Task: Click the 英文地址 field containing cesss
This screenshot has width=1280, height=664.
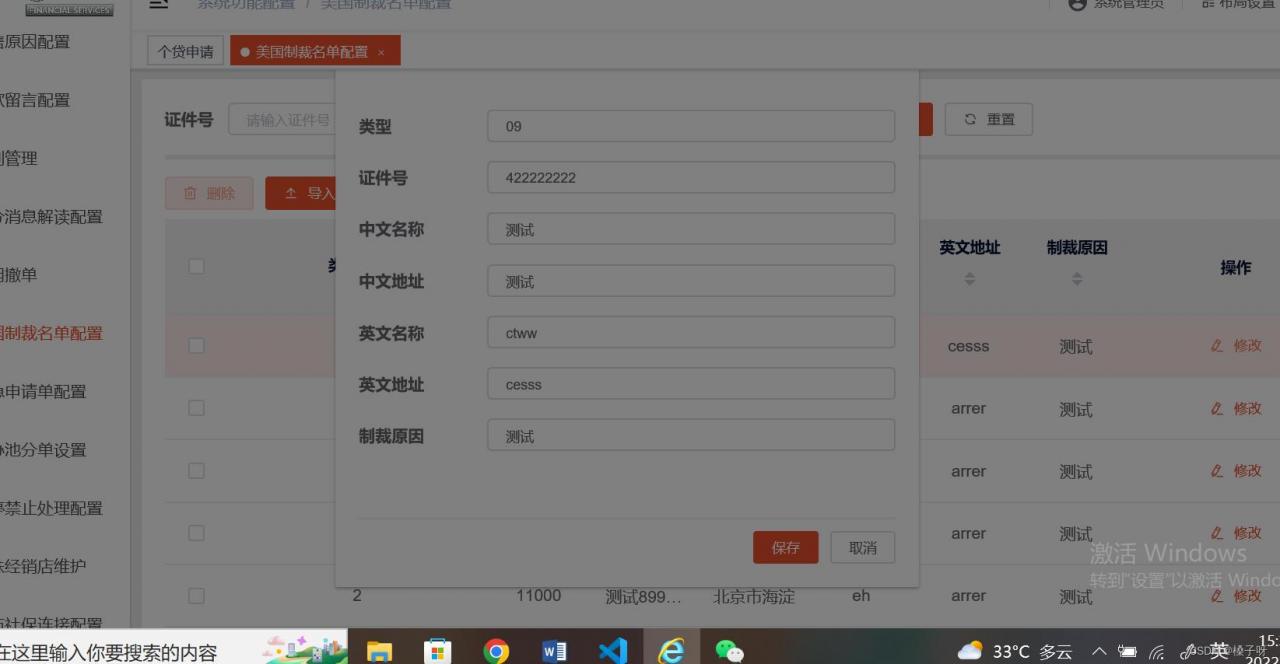Action: [691, 384]
